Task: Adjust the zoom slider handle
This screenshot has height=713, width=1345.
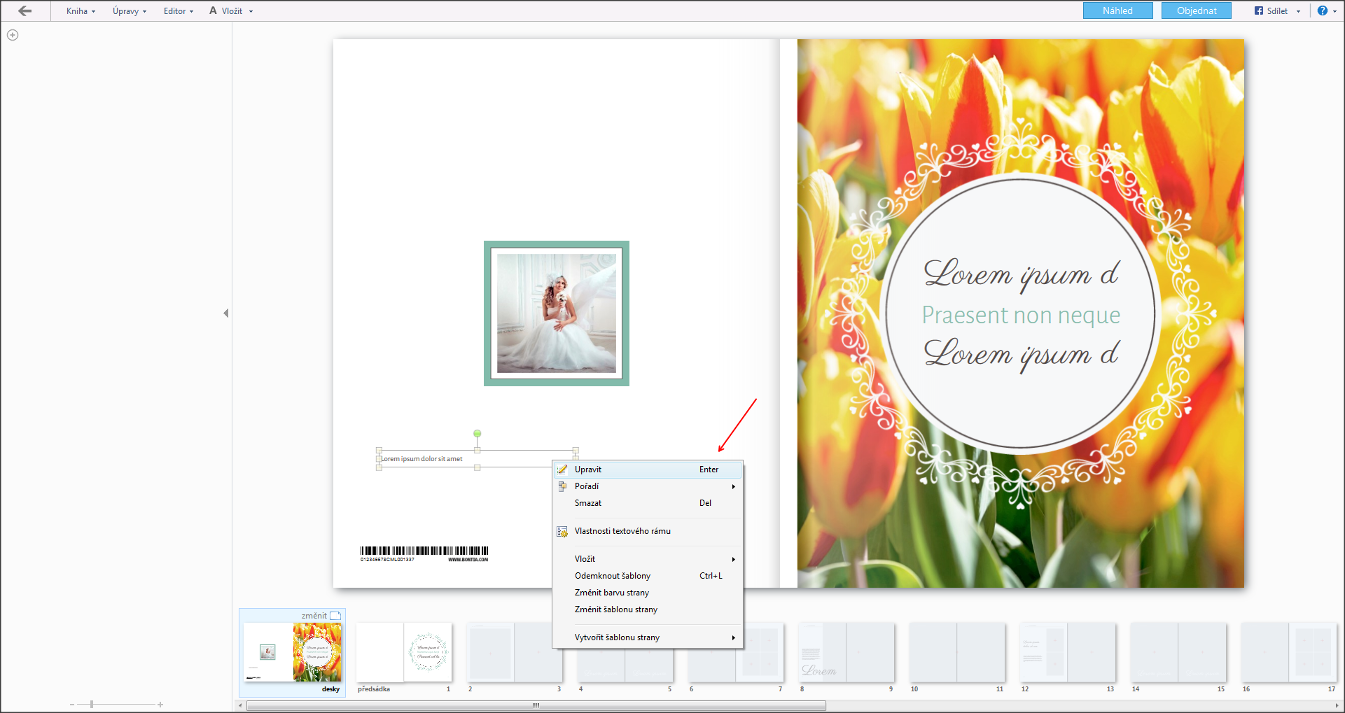Action: click(92, 705)
